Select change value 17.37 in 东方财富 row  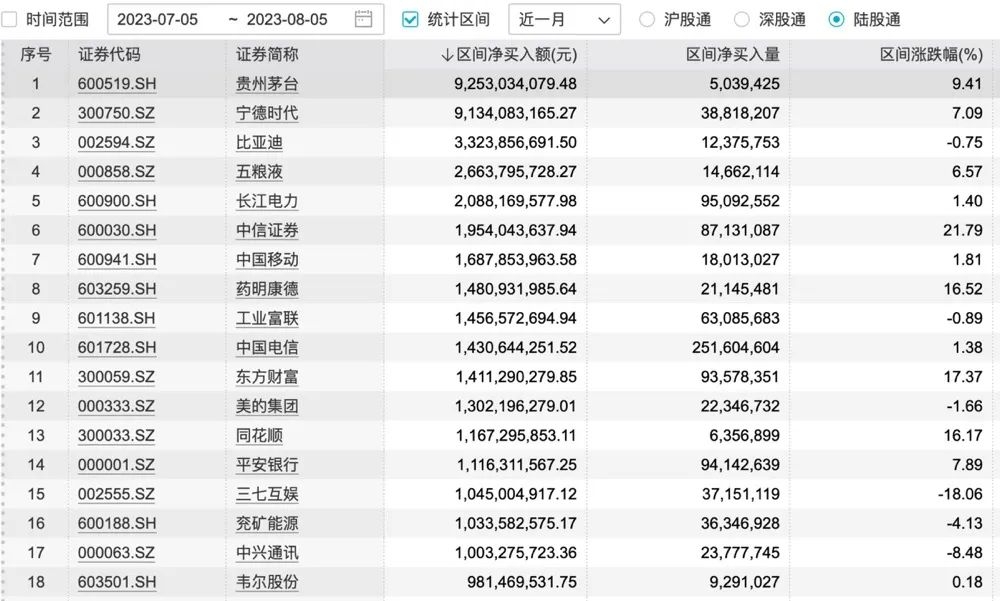pos(963,377)
